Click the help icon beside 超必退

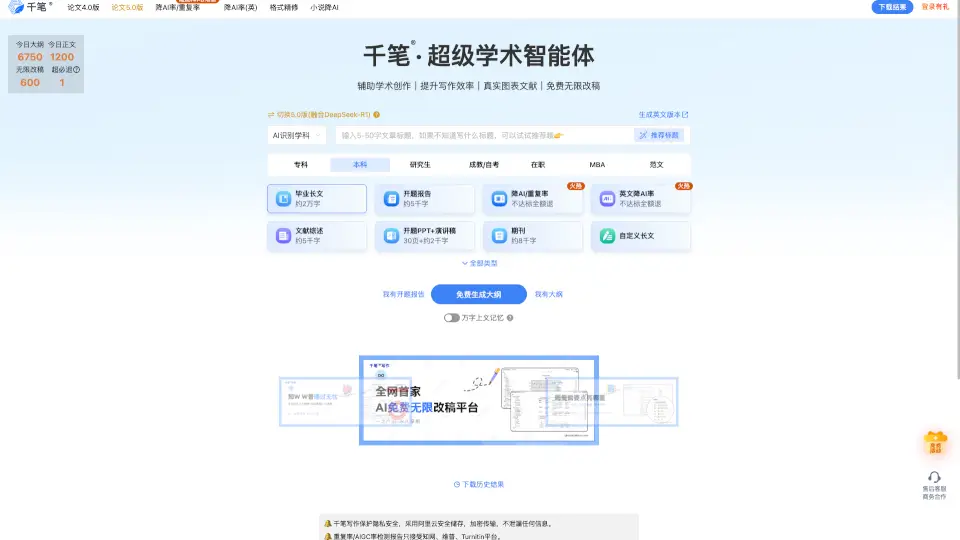[x=76, y=70]
